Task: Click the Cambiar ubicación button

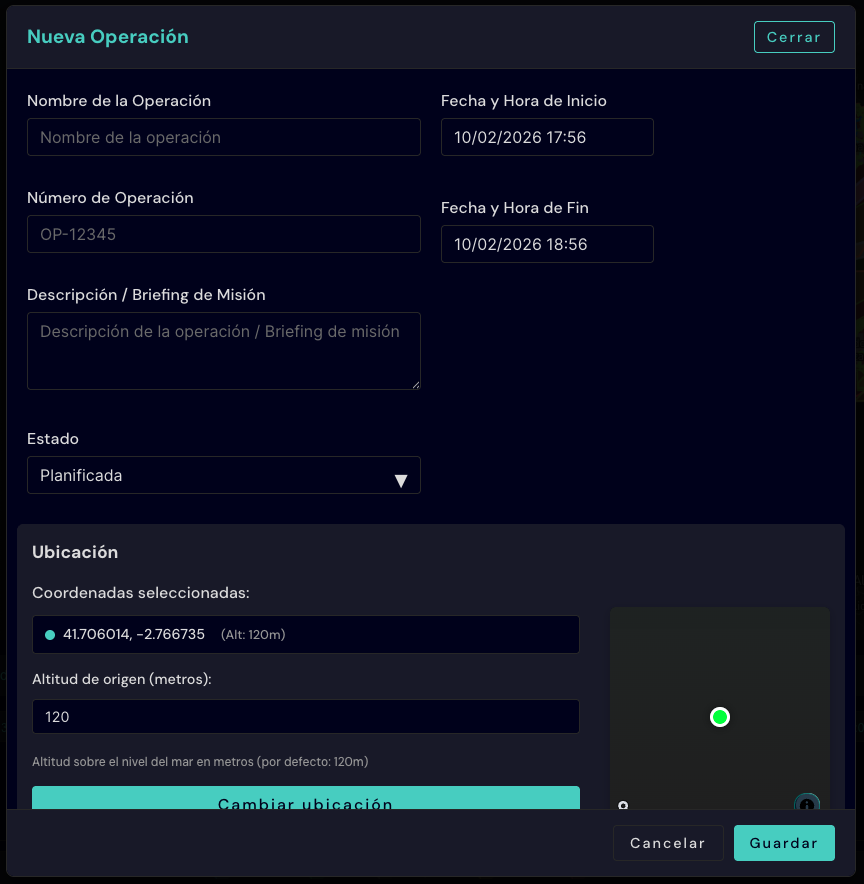Action: pos(305,800)
